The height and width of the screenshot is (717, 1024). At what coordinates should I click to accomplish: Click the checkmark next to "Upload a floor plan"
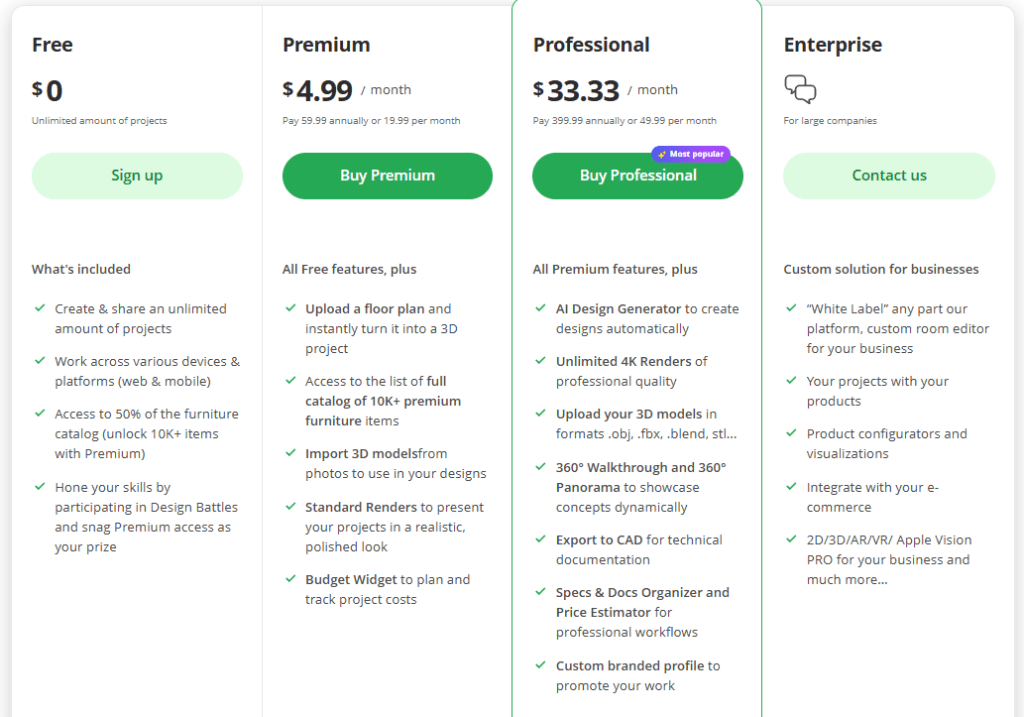point(290,309)
